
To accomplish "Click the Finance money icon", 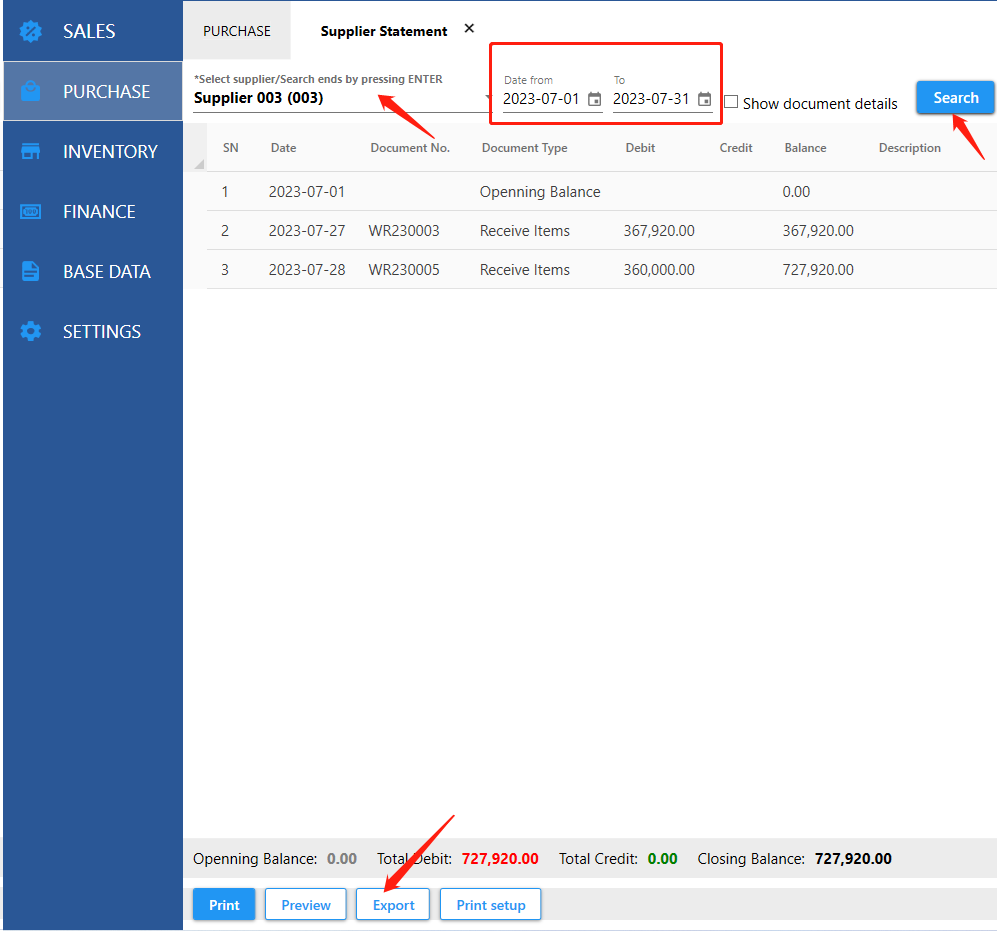I will [x=31, y=211].
